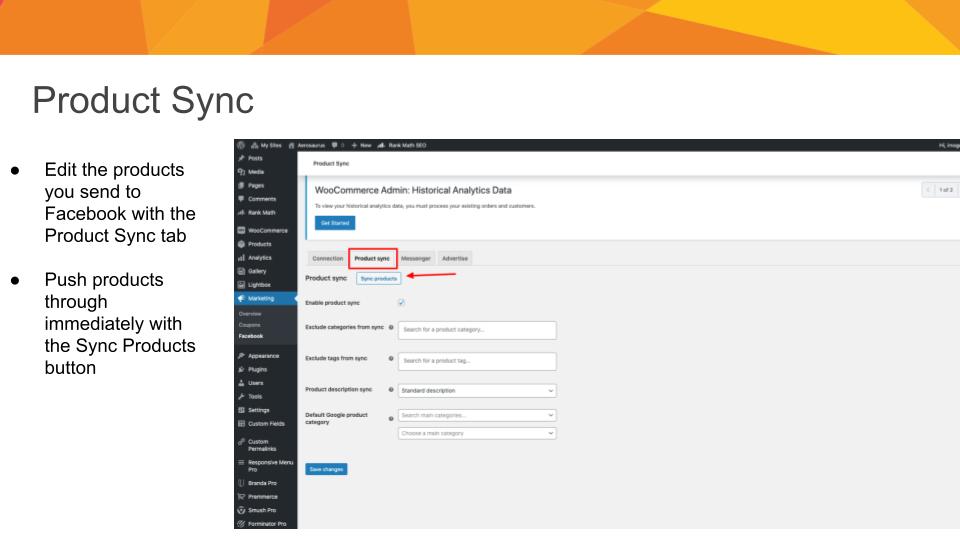960x540 pixels.
Task: Open the Choose a main category dropdown
Action: pos(477,433)
